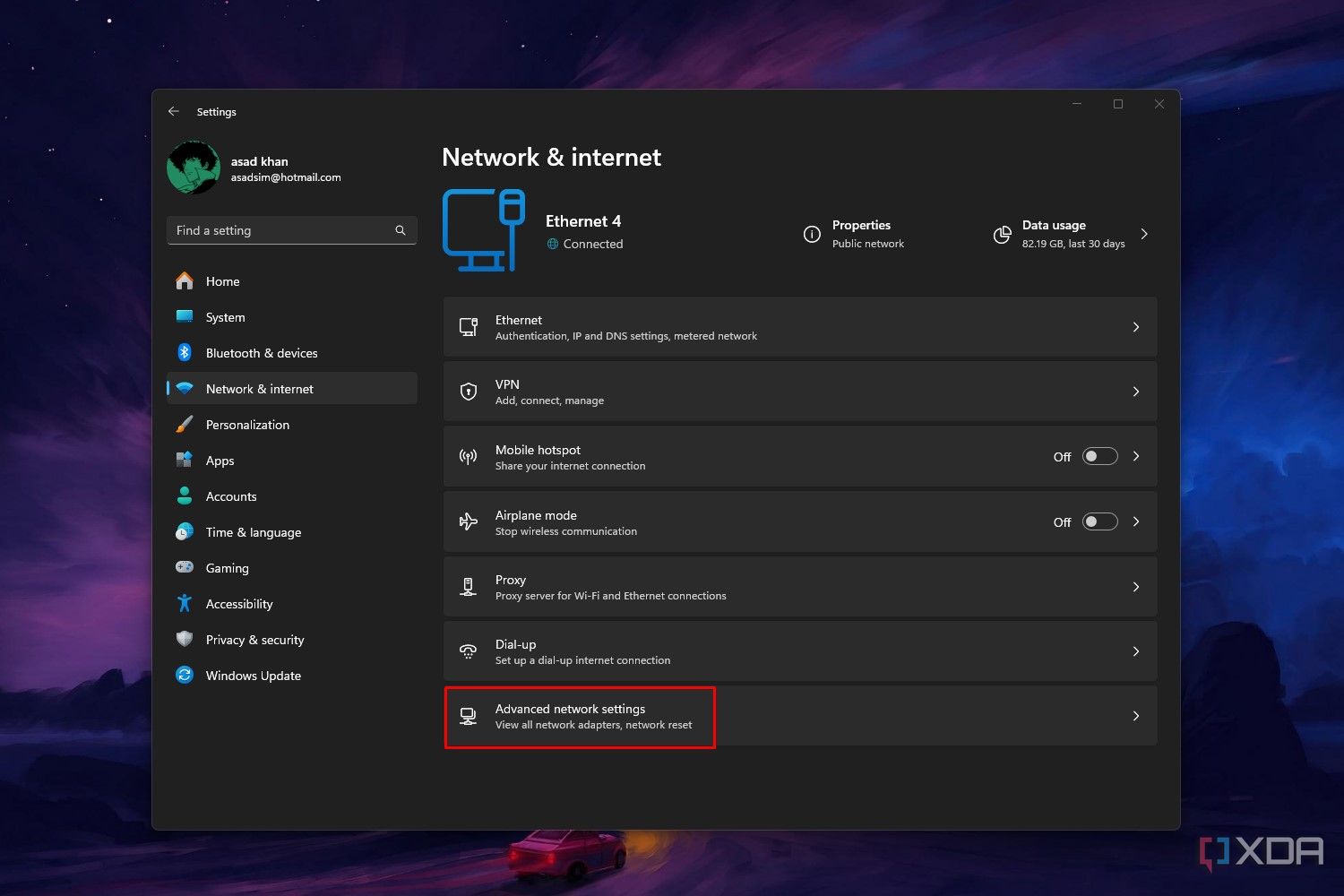Select Privacy & security label
The width and height of the screenshot is (1344, 896).
254,640
